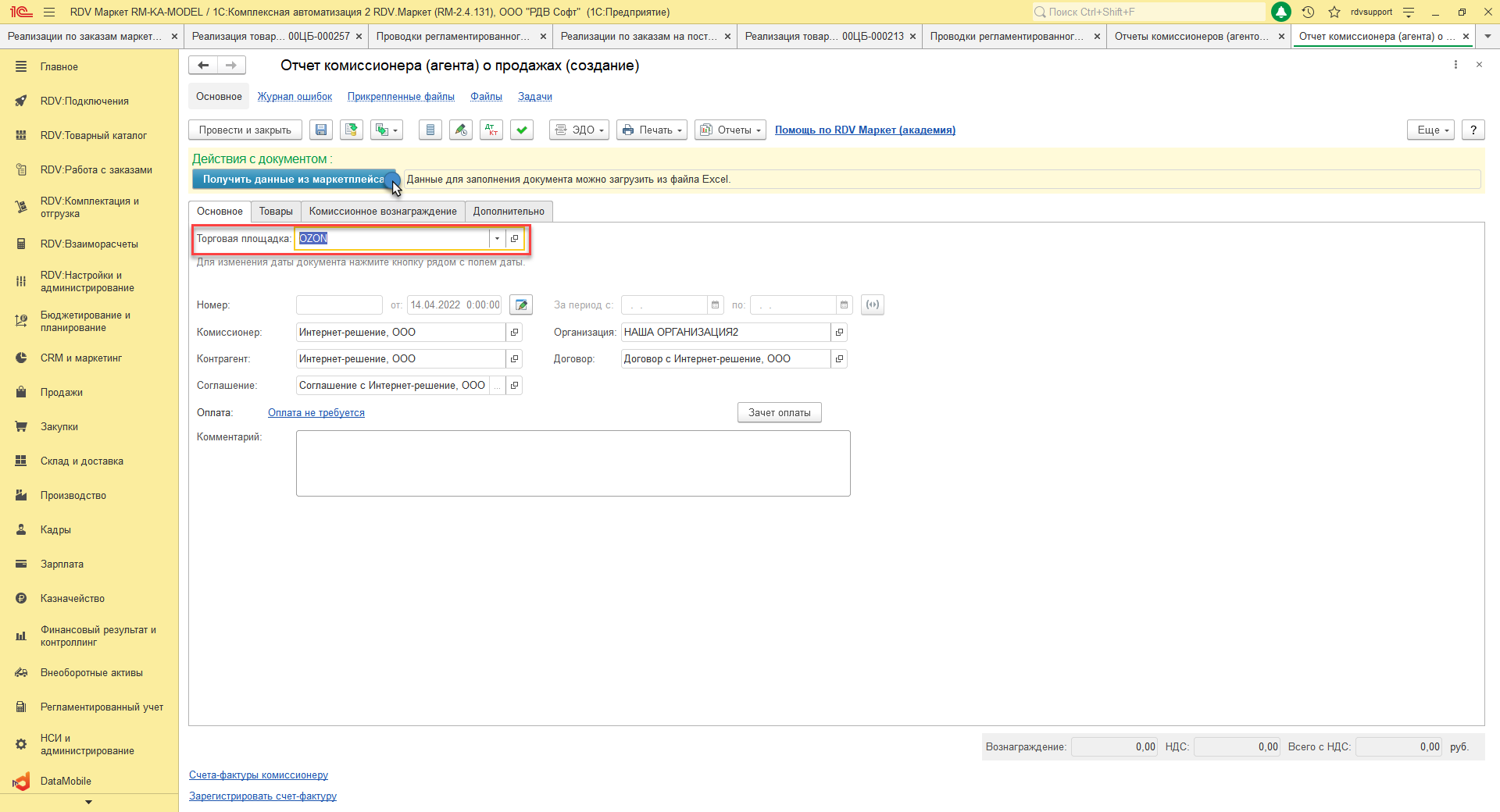Open the Торговая площадка item card icon
Viewport: 1500px width, 812px height.
pos(514,239)
